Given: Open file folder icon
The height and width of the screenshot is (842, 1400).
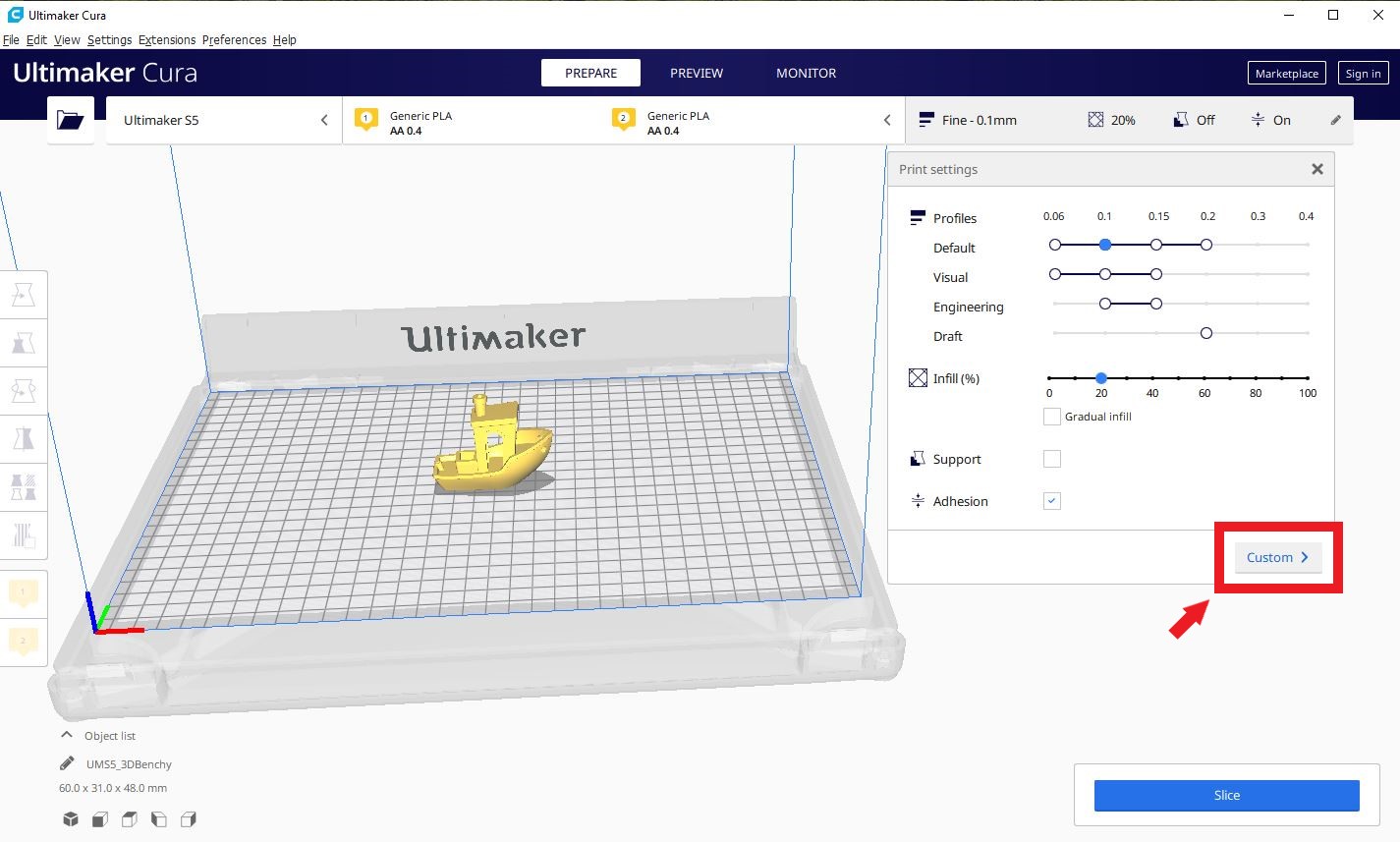Looking at the screenshot, I should point(71,120).
